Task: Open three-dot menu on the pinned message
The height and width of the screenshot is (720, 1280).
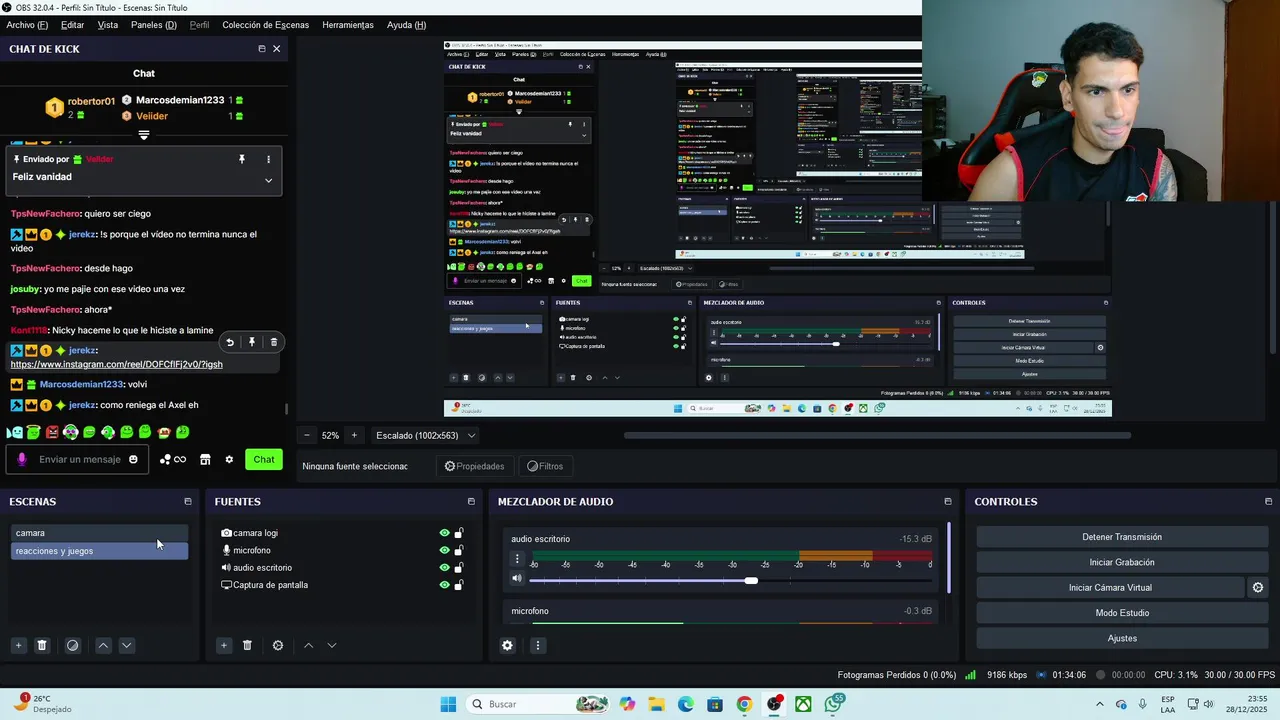Action: pos(268,159)
